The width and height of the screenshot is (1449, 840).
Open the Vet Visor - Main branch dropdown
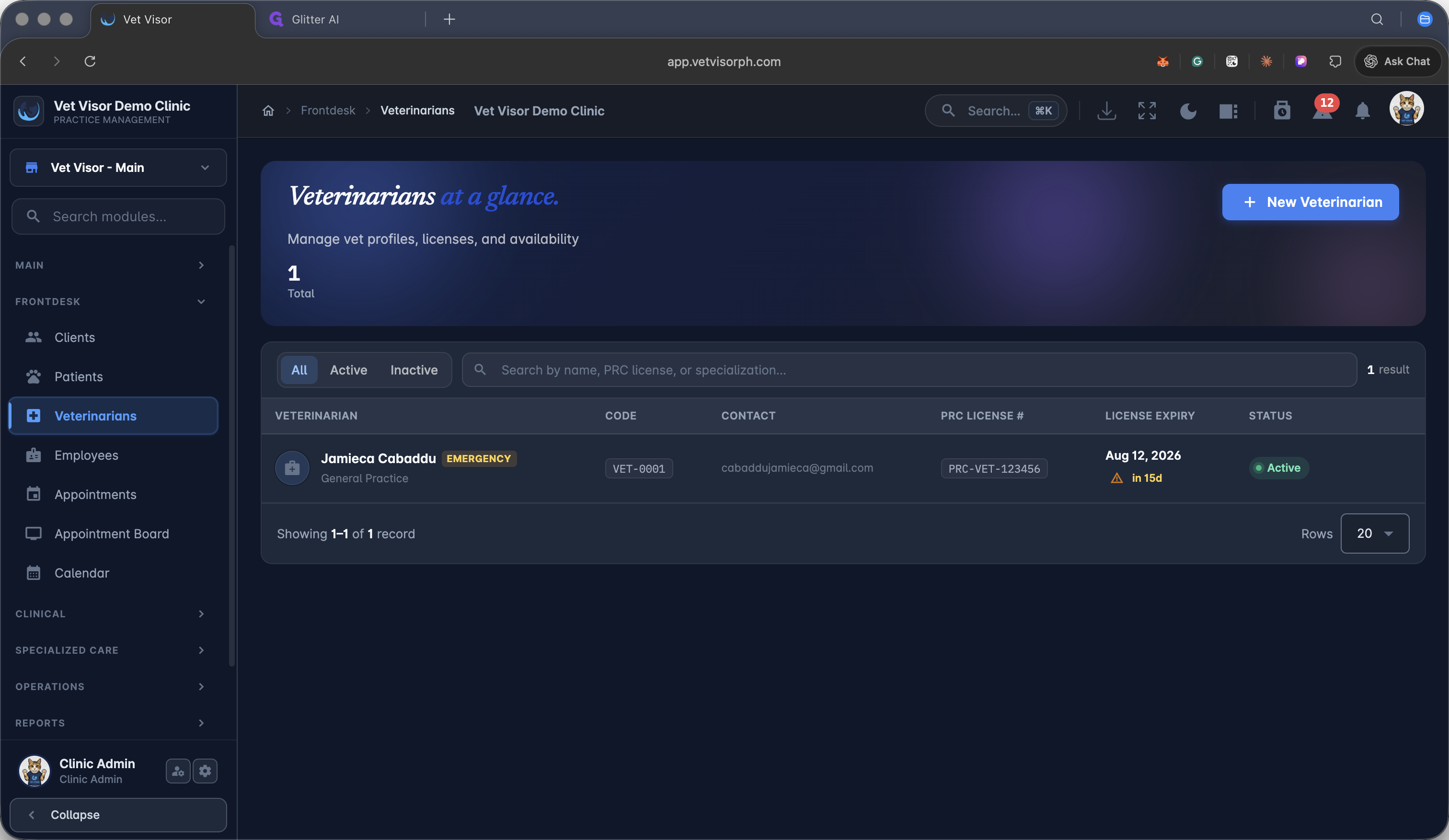click(x=118, y=167)
